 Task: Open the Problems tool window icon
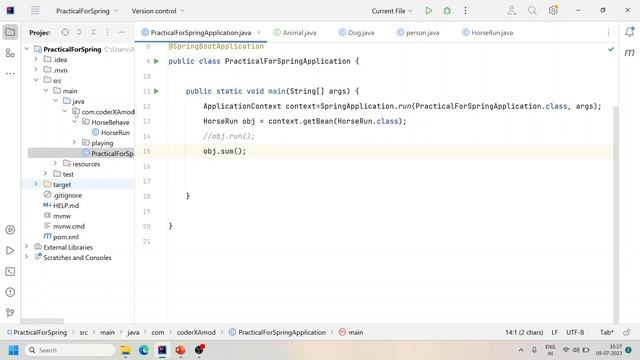pos(10,292)
